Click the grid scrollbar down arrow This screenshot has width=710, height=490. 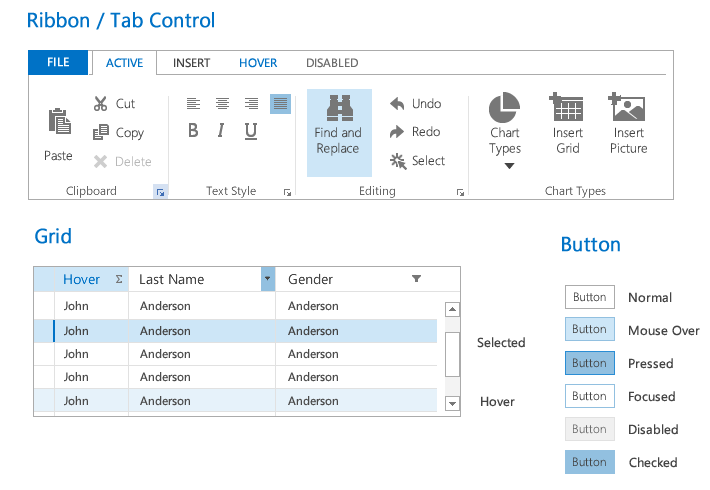coord(452,403)
